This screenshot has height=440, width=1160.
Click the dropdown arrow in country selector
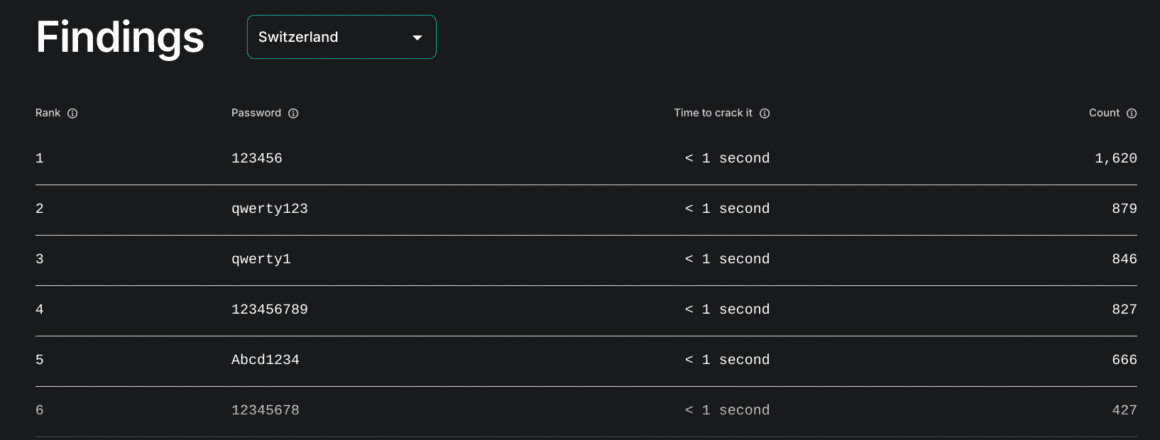(x=417, y=37)
